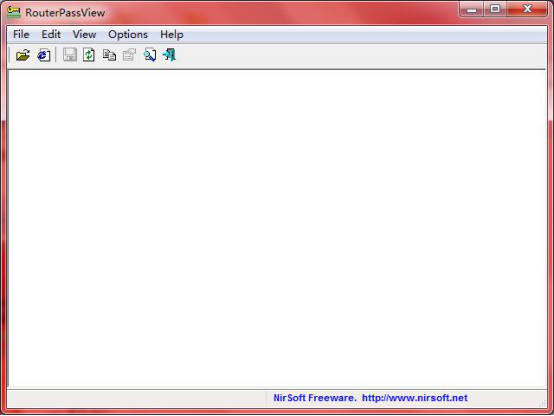
Task: Click the Open Router File folder icon
Action: pos(23,55)
